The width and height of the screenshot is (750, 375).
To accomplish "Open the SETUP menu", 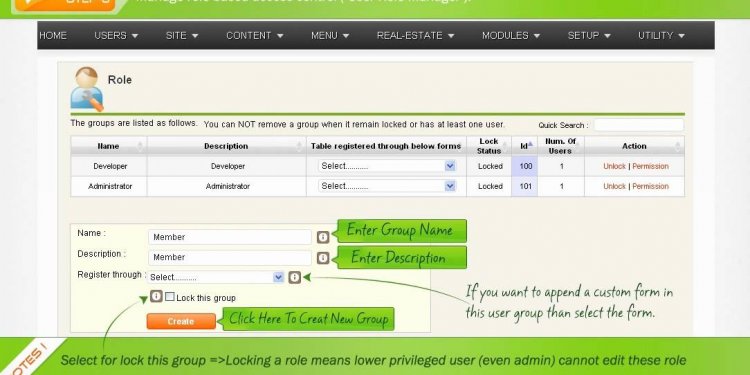I will coord(589,35).
